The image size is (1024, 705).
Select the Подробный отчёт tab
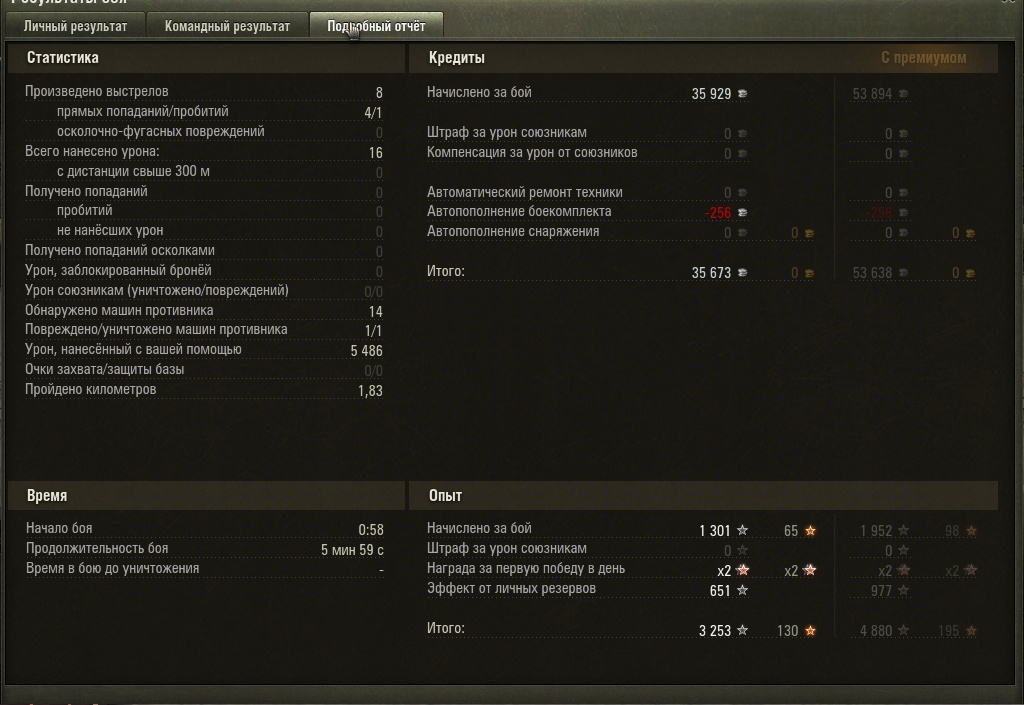point(376,26)
